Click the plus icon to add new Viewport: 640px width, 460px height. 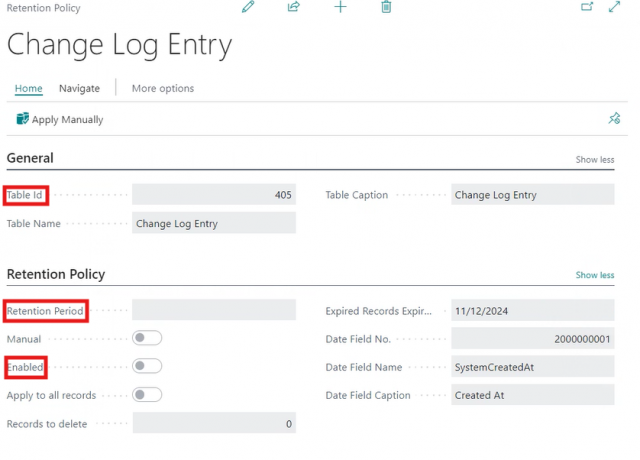tap(340, 8)
